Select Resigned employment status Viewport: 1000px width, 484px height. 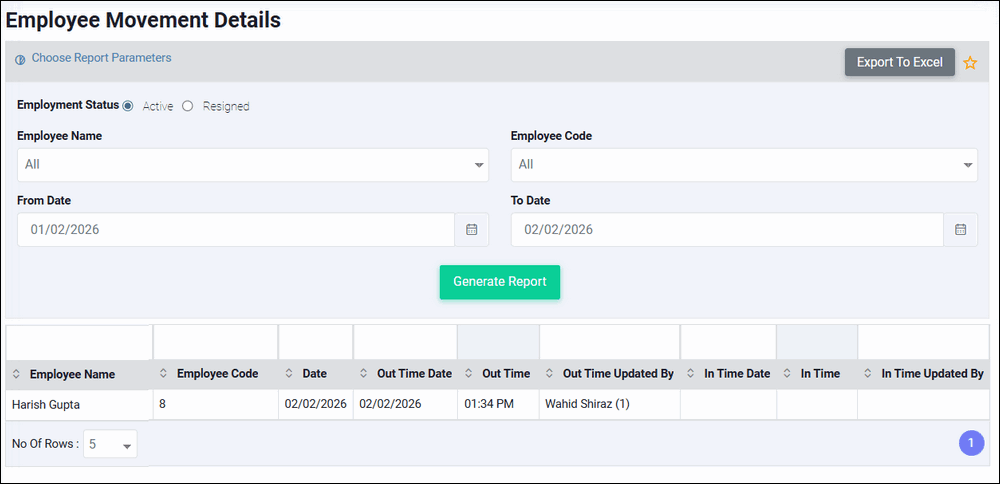[188, 106]
